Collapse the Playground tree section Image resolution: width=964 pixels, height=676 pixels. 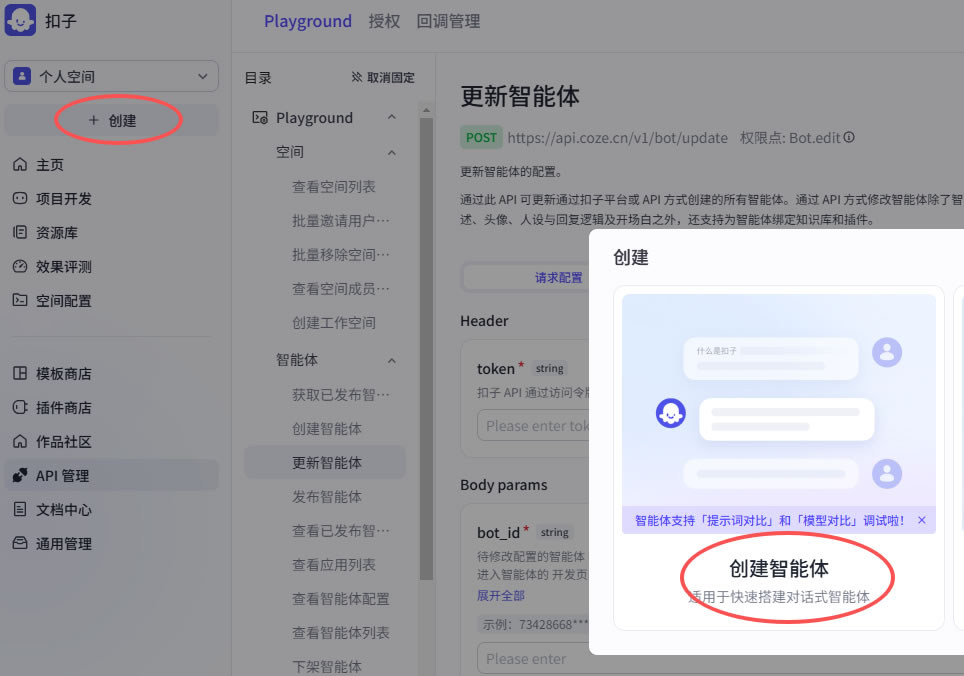[x=392, y=118]
